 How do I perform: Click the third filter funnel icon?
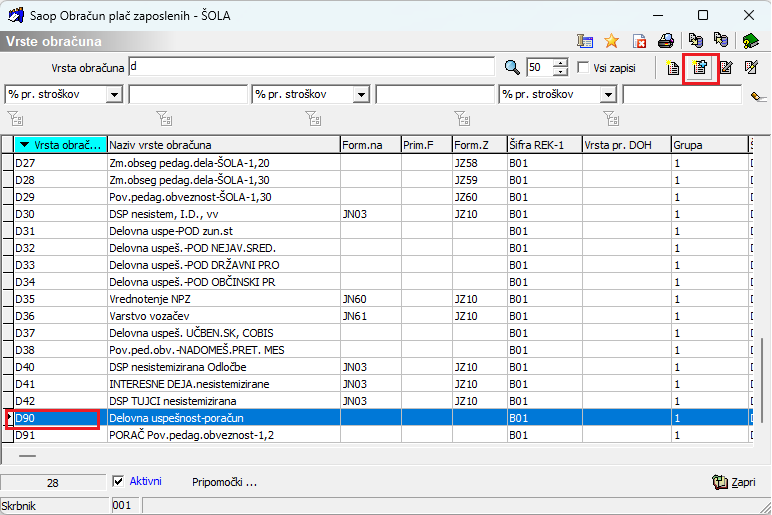[313, 119]
